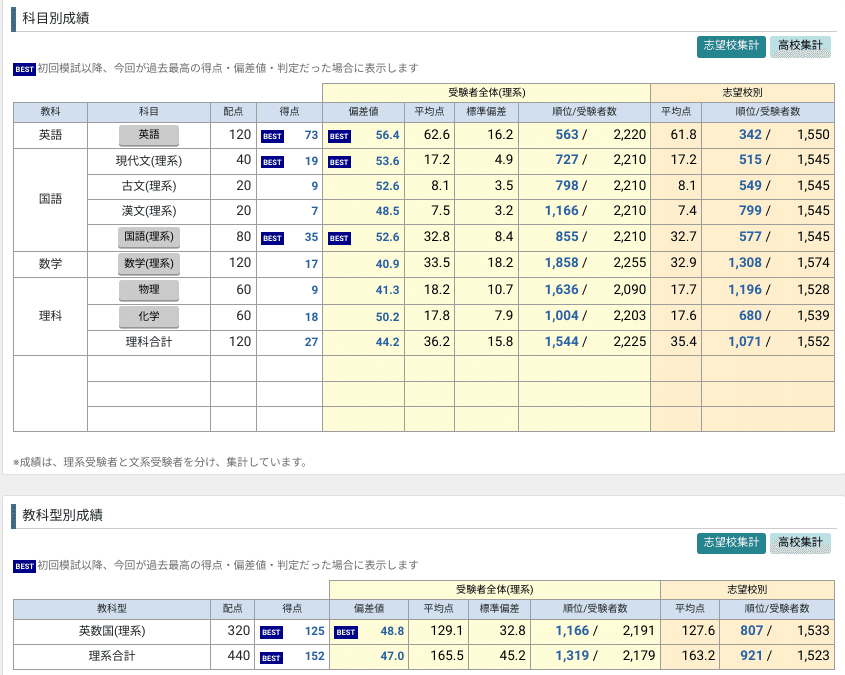The height and width of the screenshot is (675, 845).
Task: Click the 英語 subject button
Action: [149, 135]
